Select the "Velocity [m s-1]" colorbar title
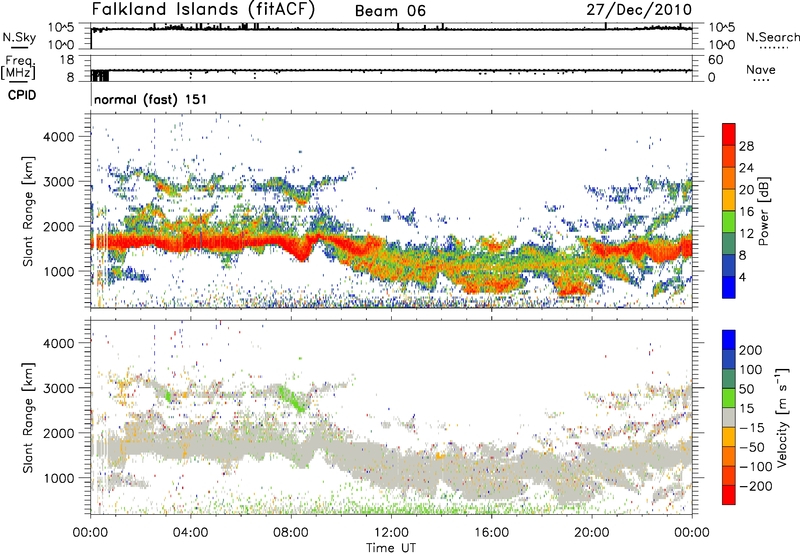Screen dimensions: 800x554 point(783,417)
